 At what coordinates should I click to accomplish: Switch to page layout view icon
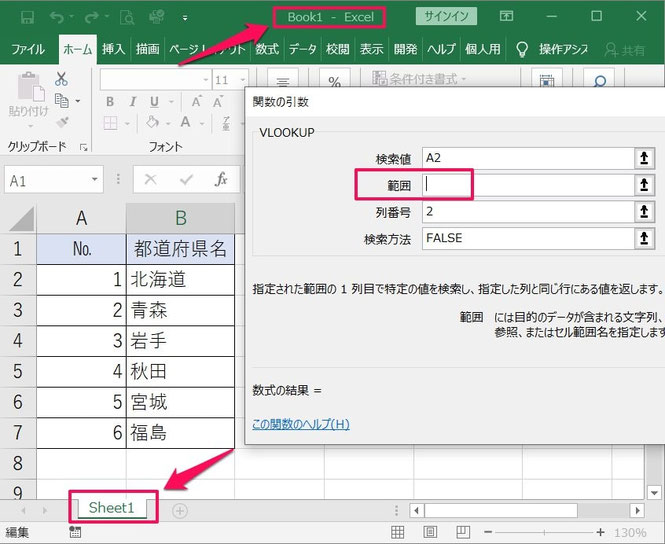pos(432,532)
